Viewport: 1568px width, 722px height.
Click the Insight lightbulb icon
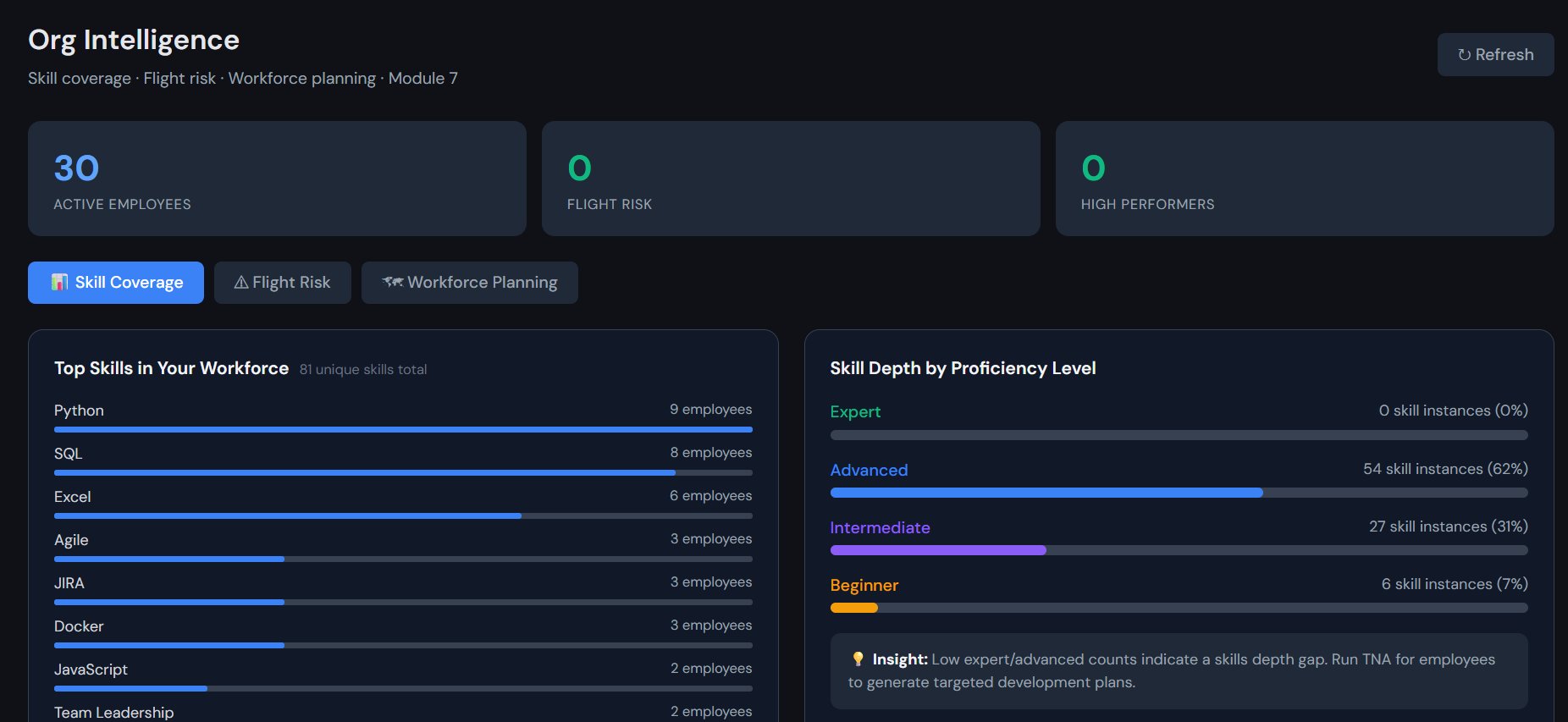point(858,659)
